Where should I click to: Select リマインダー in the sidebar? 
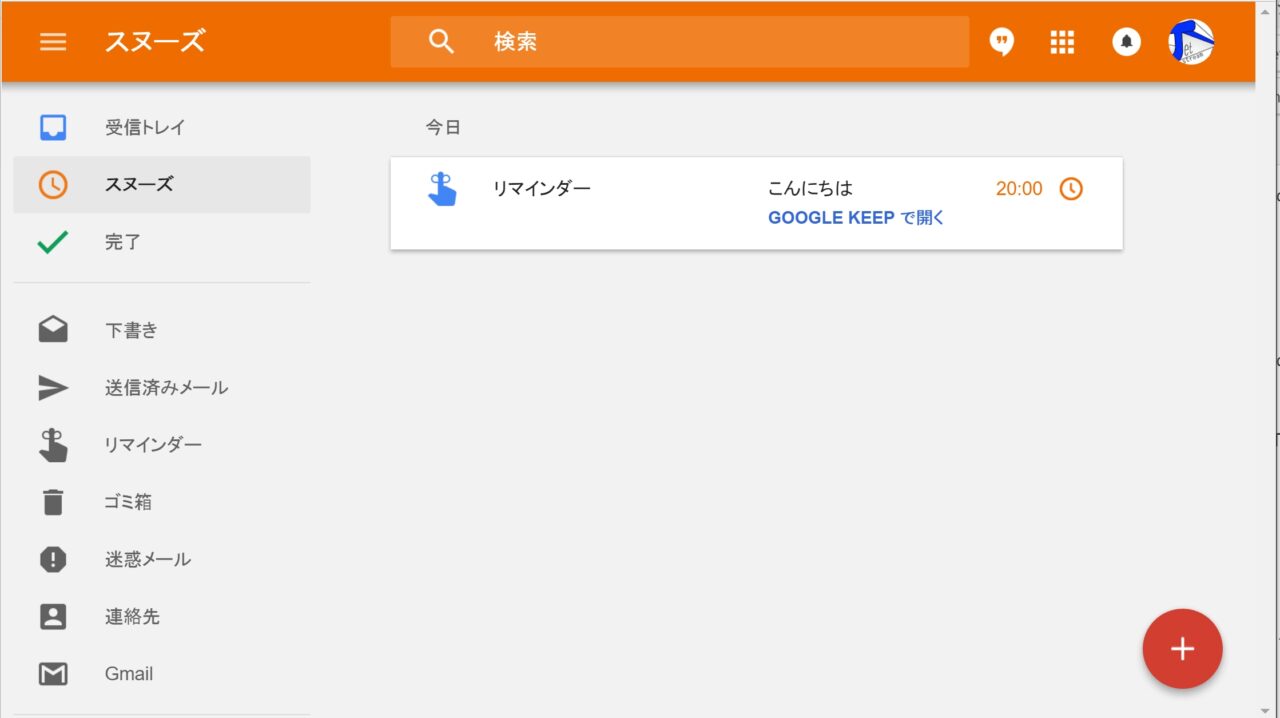point(153,445)
